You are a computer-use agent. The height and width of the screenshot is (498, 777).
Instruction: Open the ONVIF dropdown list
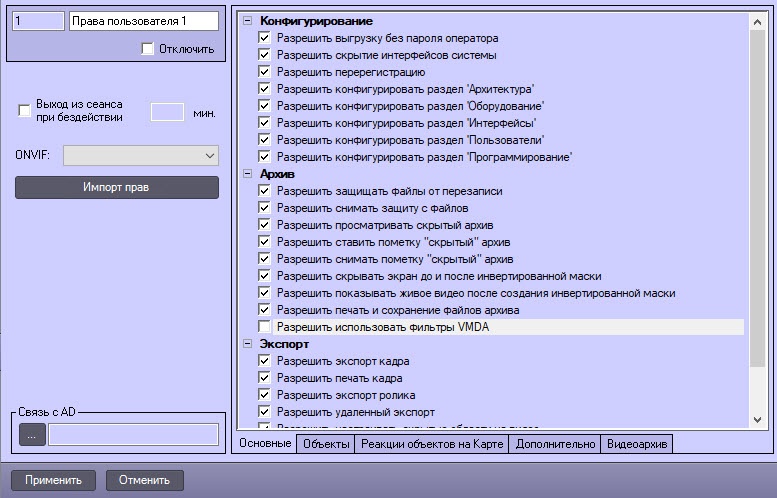[141, 156]
